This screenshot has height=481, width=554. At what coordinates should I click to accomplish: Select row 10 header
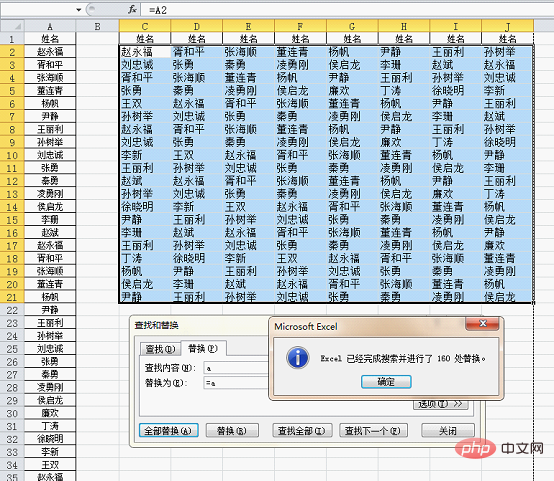[x=12, y=155]
